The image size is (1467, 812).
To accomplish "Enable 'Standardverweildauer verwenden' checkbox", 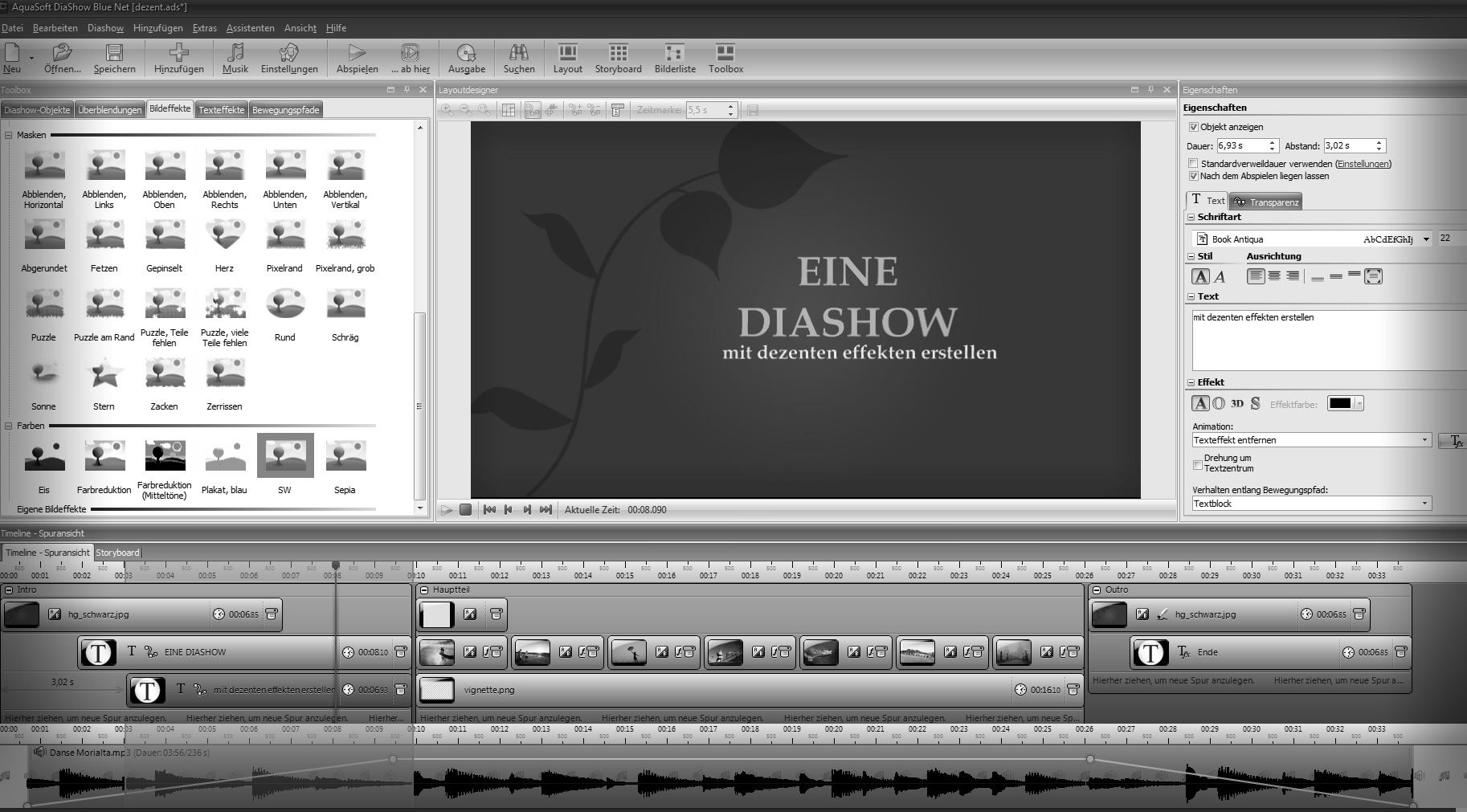I will pyautogui.click(x=1194, y=164).
